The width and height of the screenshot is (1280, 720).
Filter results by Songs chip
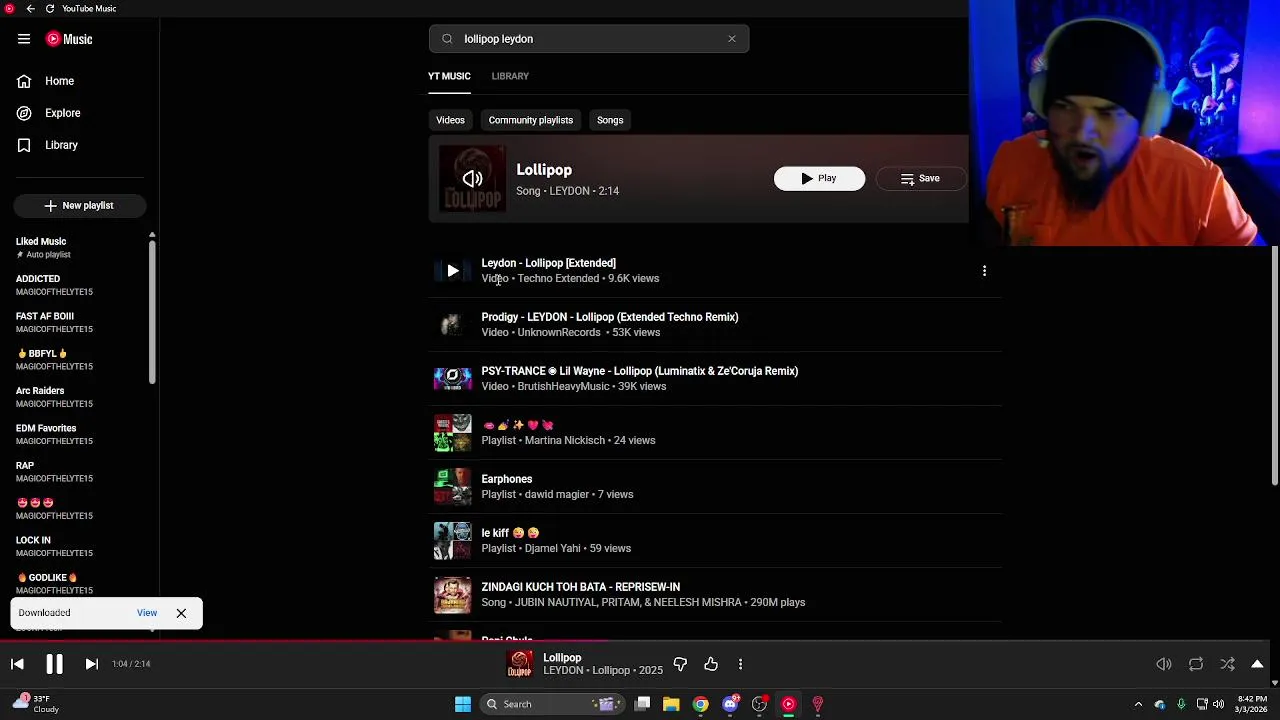pos(610,120)
